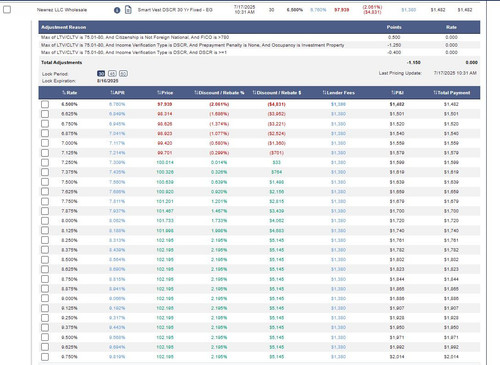Viewport: 500px width, 365px height.
Task: Select the 8.250% rate checkbox
Action: pos(45,240)
